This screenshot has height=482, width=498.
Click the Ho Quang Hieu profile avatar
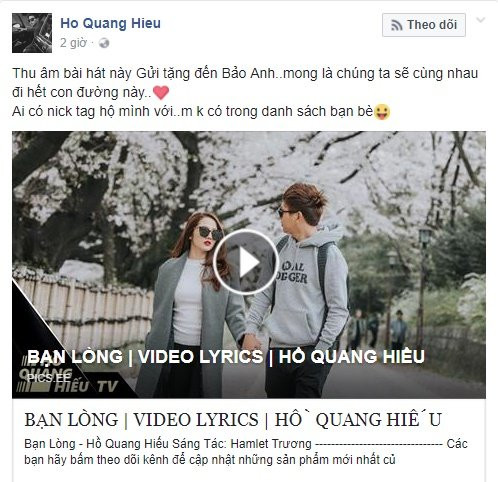(x=32, y=33)
